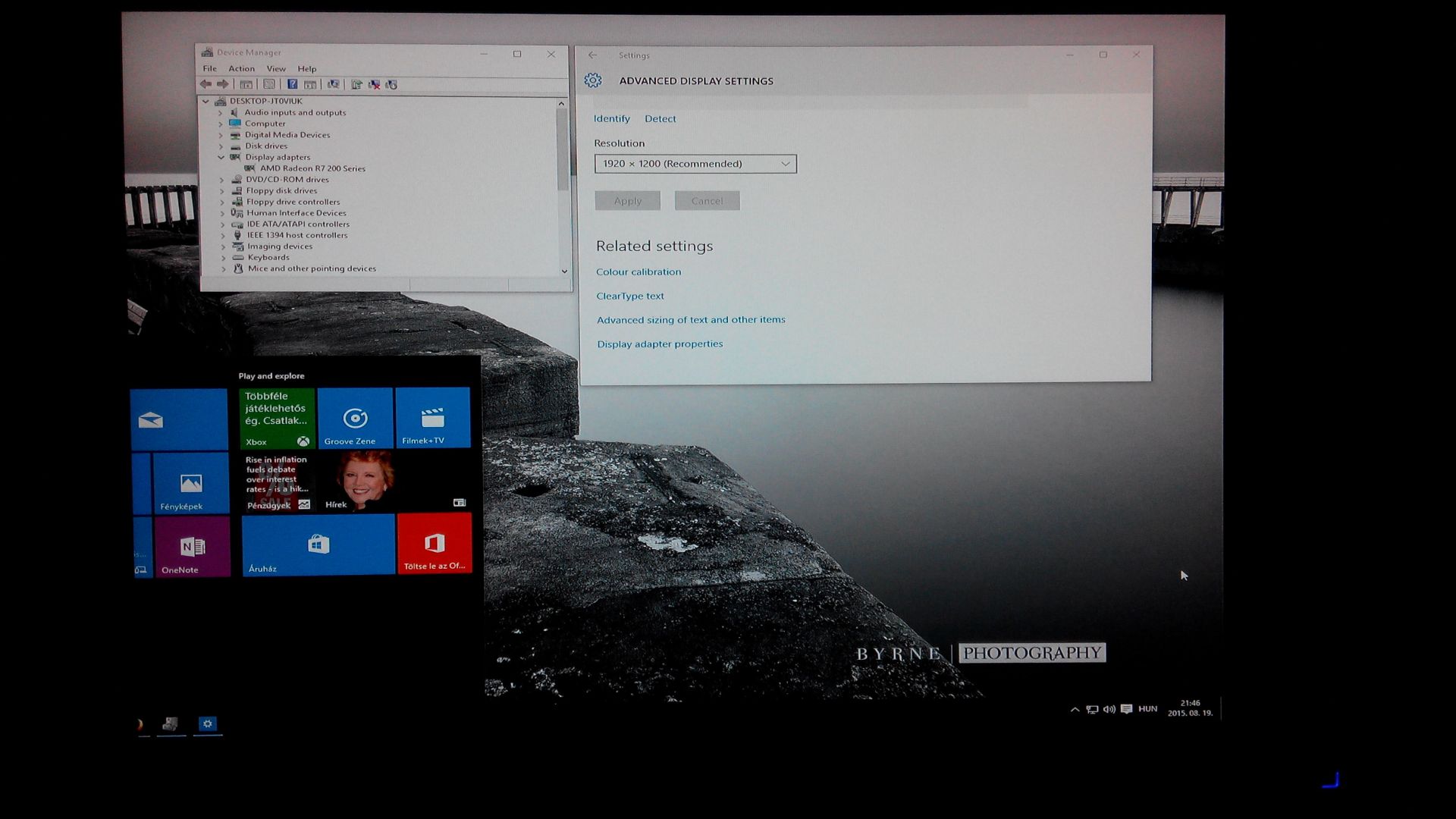Open the Xbox tile in Start menu
1456x819 pixels.
tap(277, 419)
